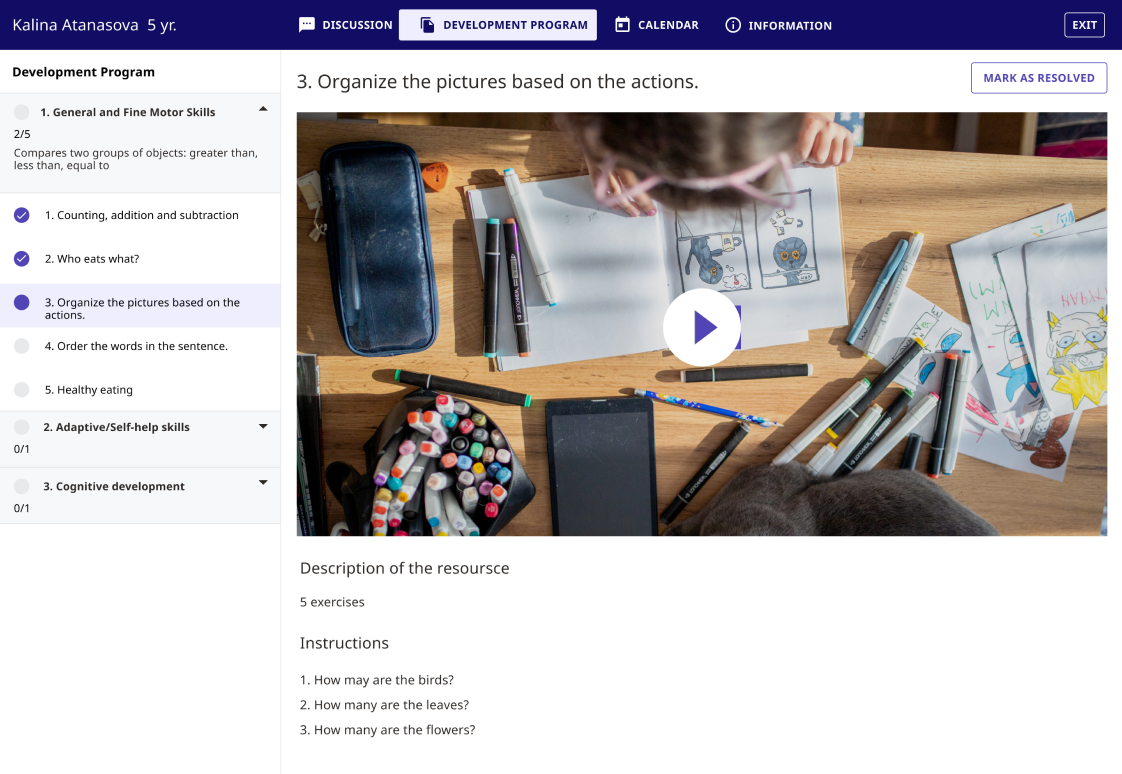Click status circle for Order the words

pyautogui.click(x=21, y=346)
